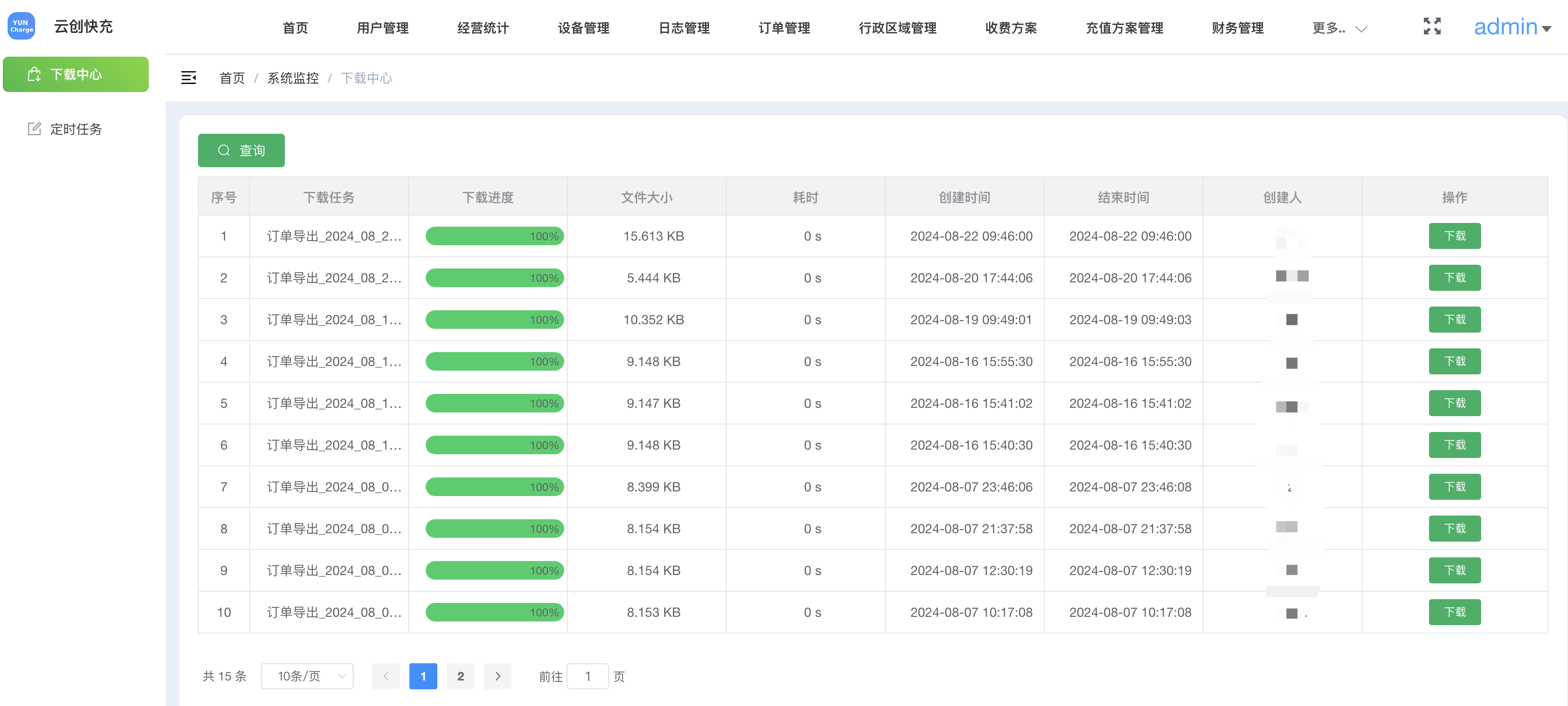
Task: Download the 10.352 KB file
Action: [x=1455, y=320]
